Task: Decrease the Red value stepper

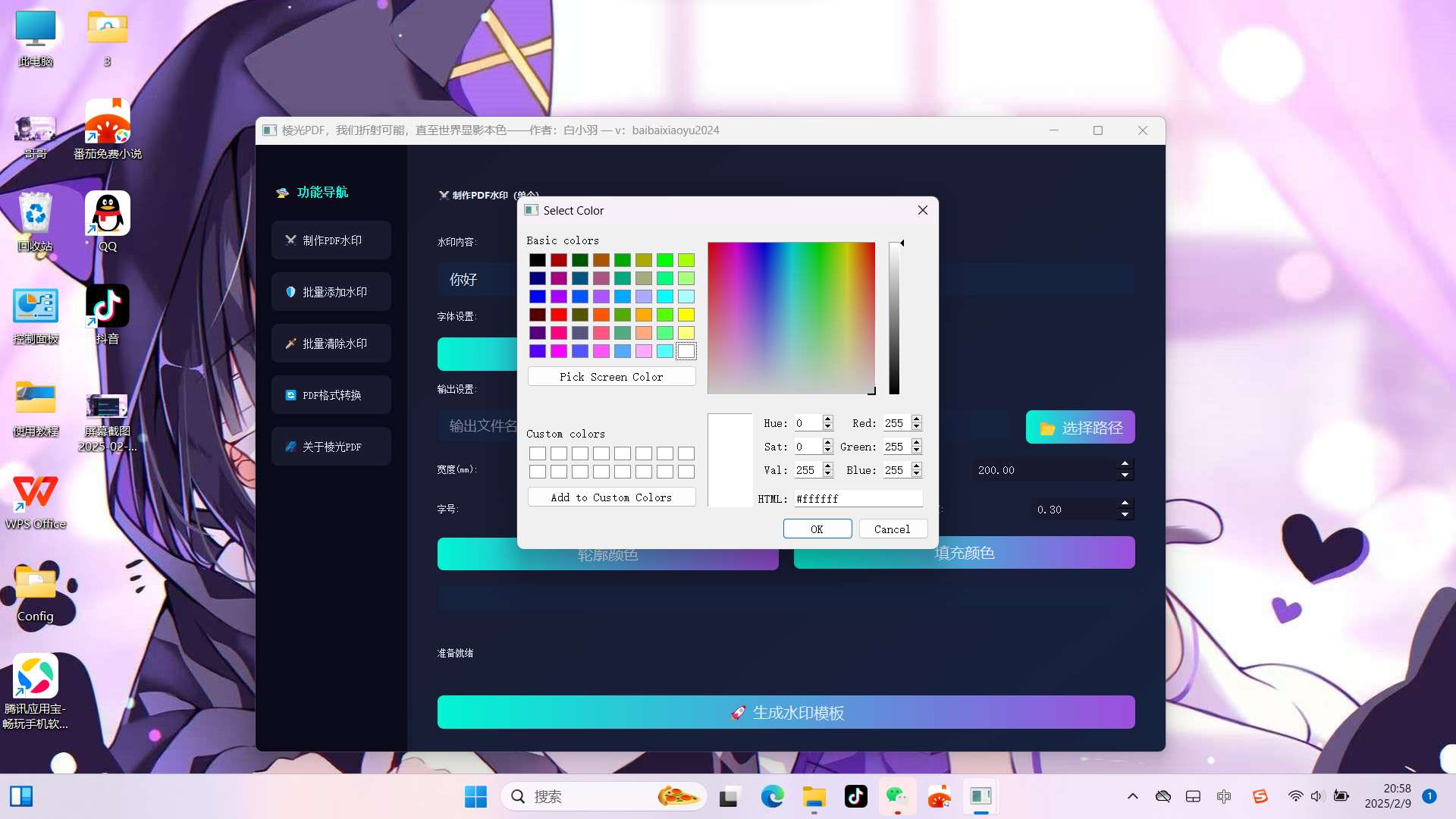Action: (917, 427)
